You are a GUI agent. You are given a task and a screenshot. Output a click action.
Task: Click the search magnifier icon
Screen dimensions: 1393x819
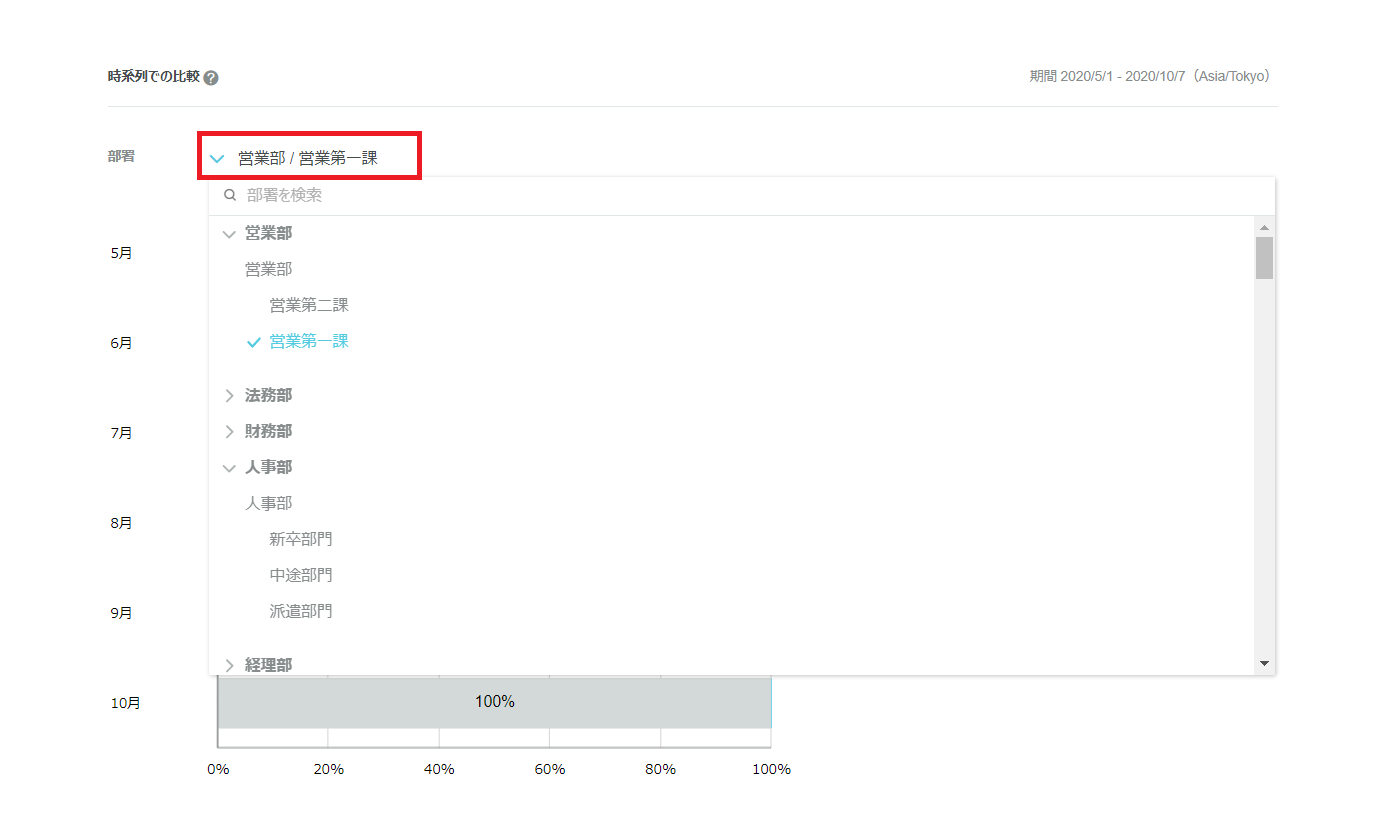pos(230,196)
